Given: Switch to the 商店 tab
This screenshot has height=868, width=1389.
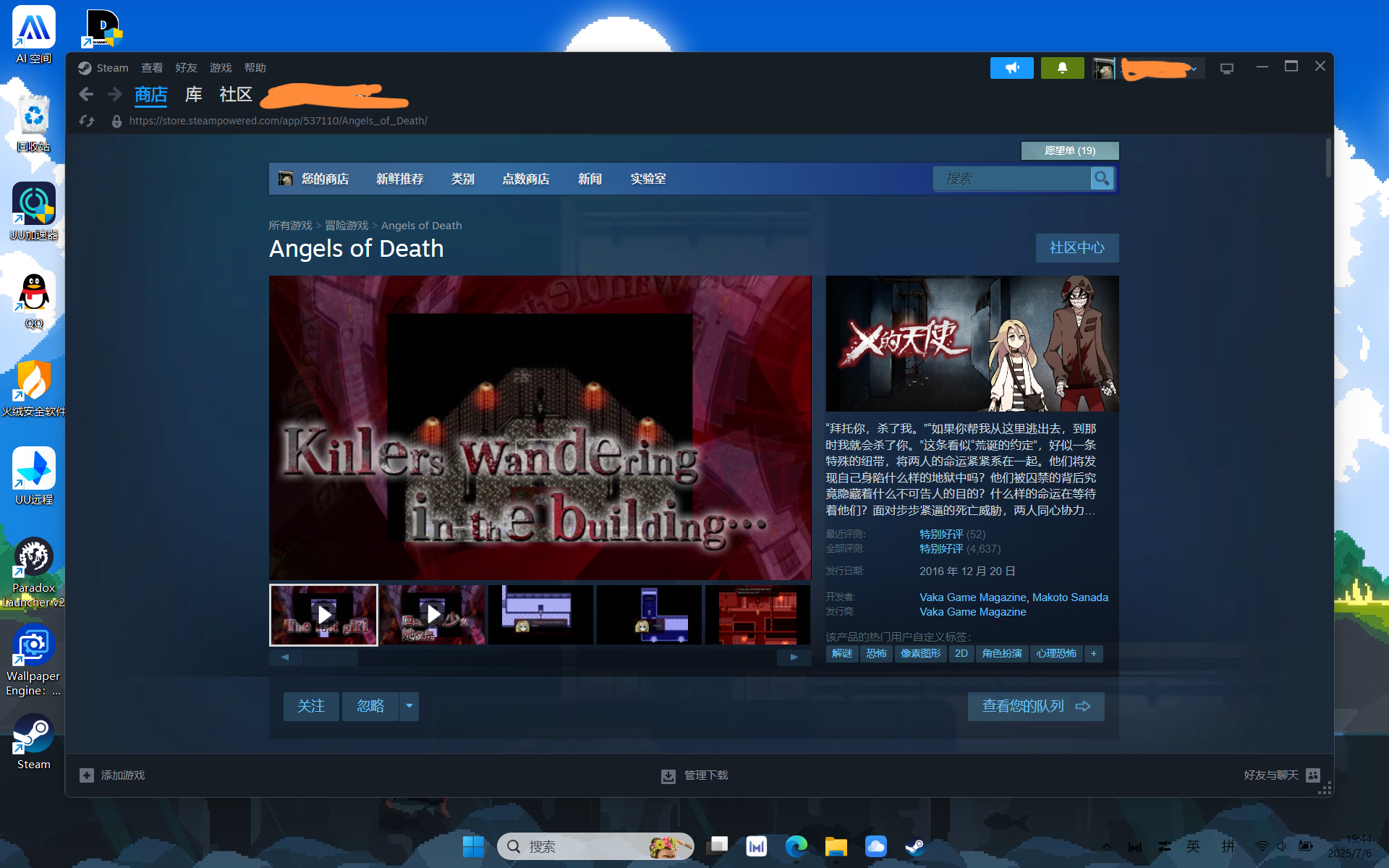Looking at the screenshot, I should [151, 95].
